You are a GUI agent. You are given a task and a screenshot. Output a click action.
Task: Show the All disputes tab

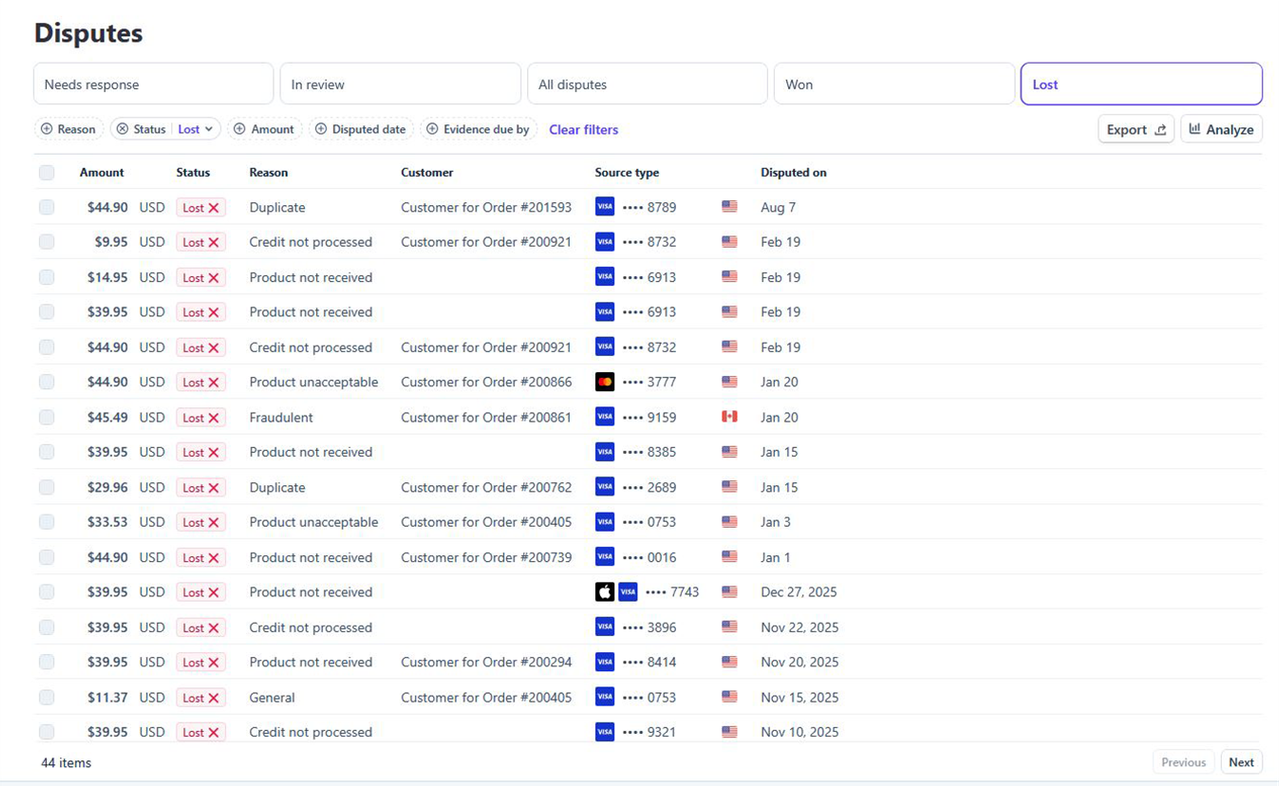647,84
